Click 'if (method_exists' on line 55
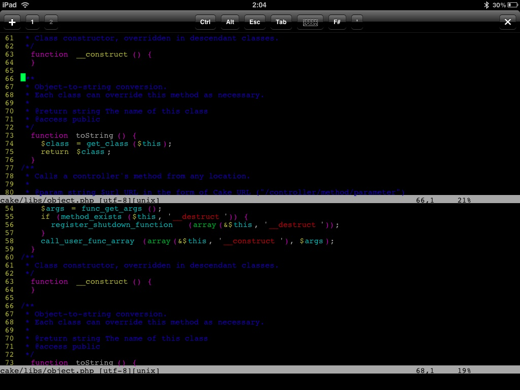520x390 pixels. click(81, 217)
